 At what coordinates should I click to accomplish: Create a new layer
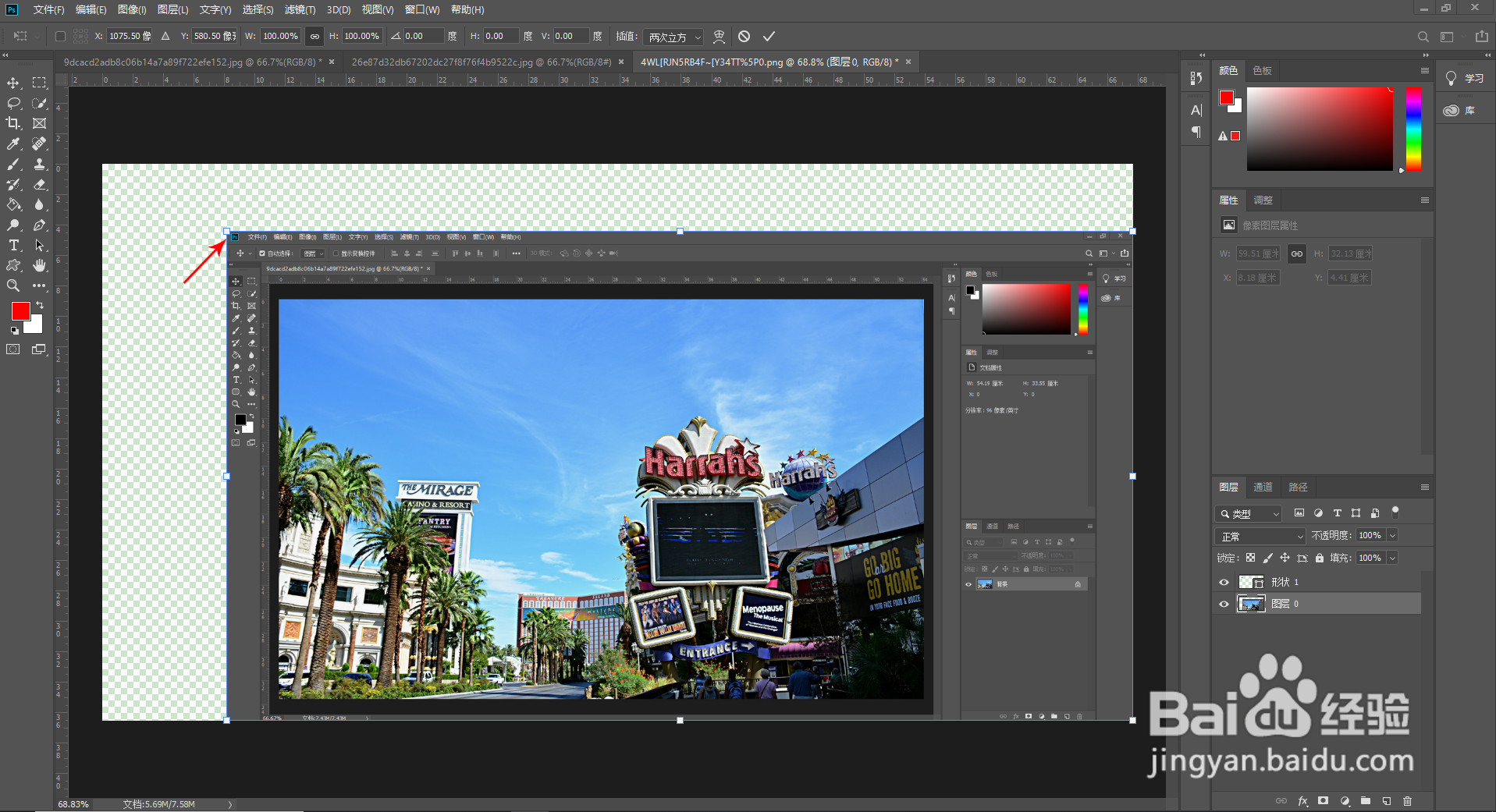[x=1387, y=801]
